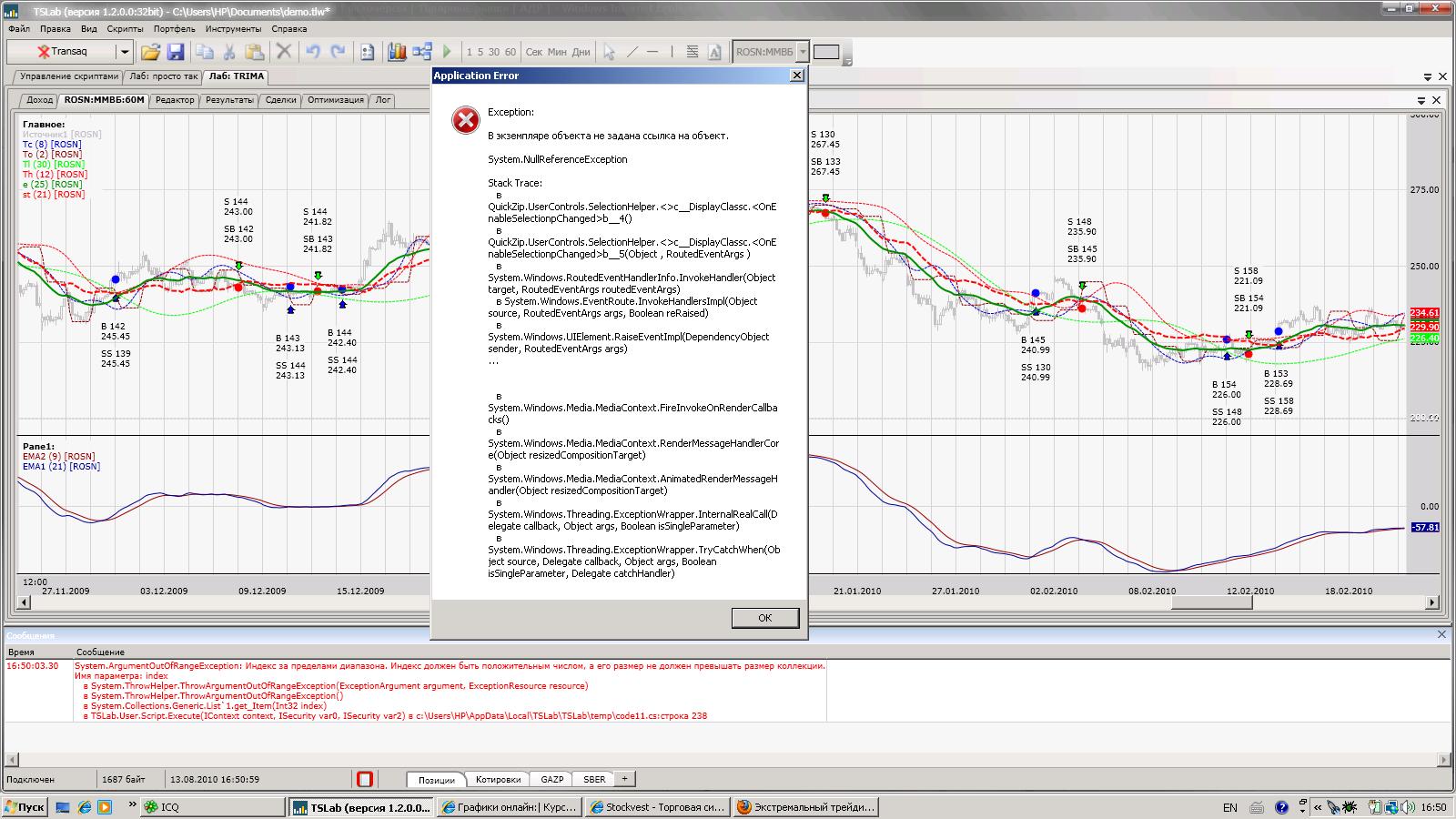Expand the ROSN:ММВБ instrument combo box
The image size is (1456, 819).
click(x=803, y=52)
